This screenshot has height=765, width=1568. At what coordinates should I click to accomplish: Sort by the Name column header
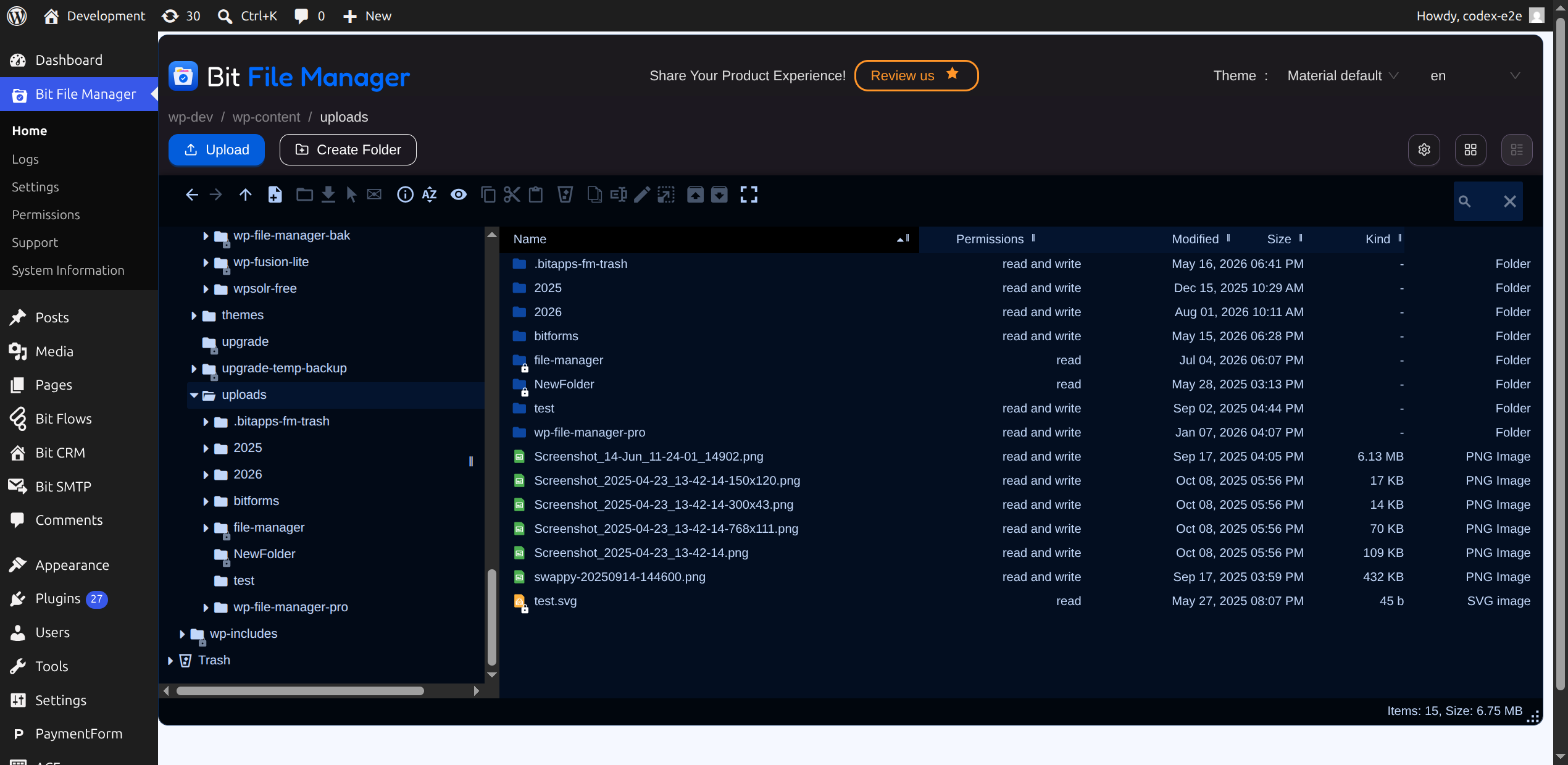pyautogui.click(x=709, y=240)
